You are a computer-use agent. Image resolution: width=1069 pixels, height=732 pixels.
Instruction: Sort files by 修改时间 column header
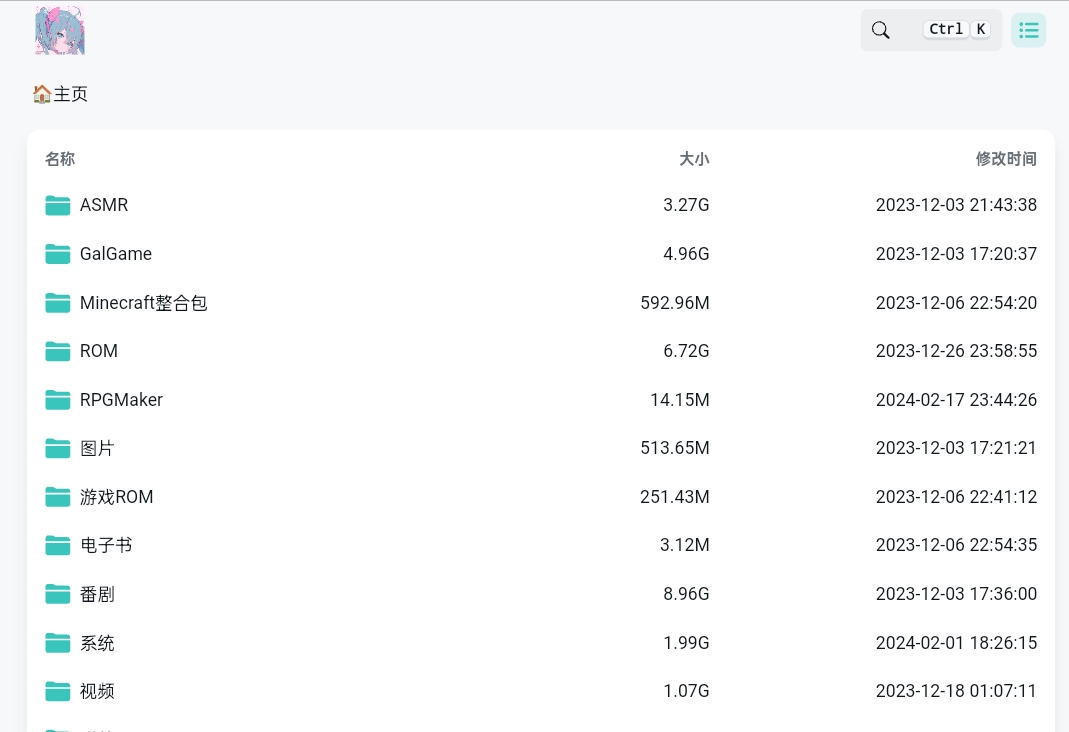[x=1006, y=159]
